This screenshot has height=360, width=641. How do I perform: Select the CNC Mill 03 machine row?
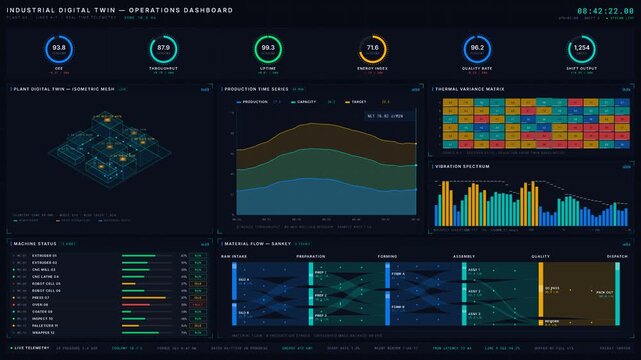click(x=109, y=270)
